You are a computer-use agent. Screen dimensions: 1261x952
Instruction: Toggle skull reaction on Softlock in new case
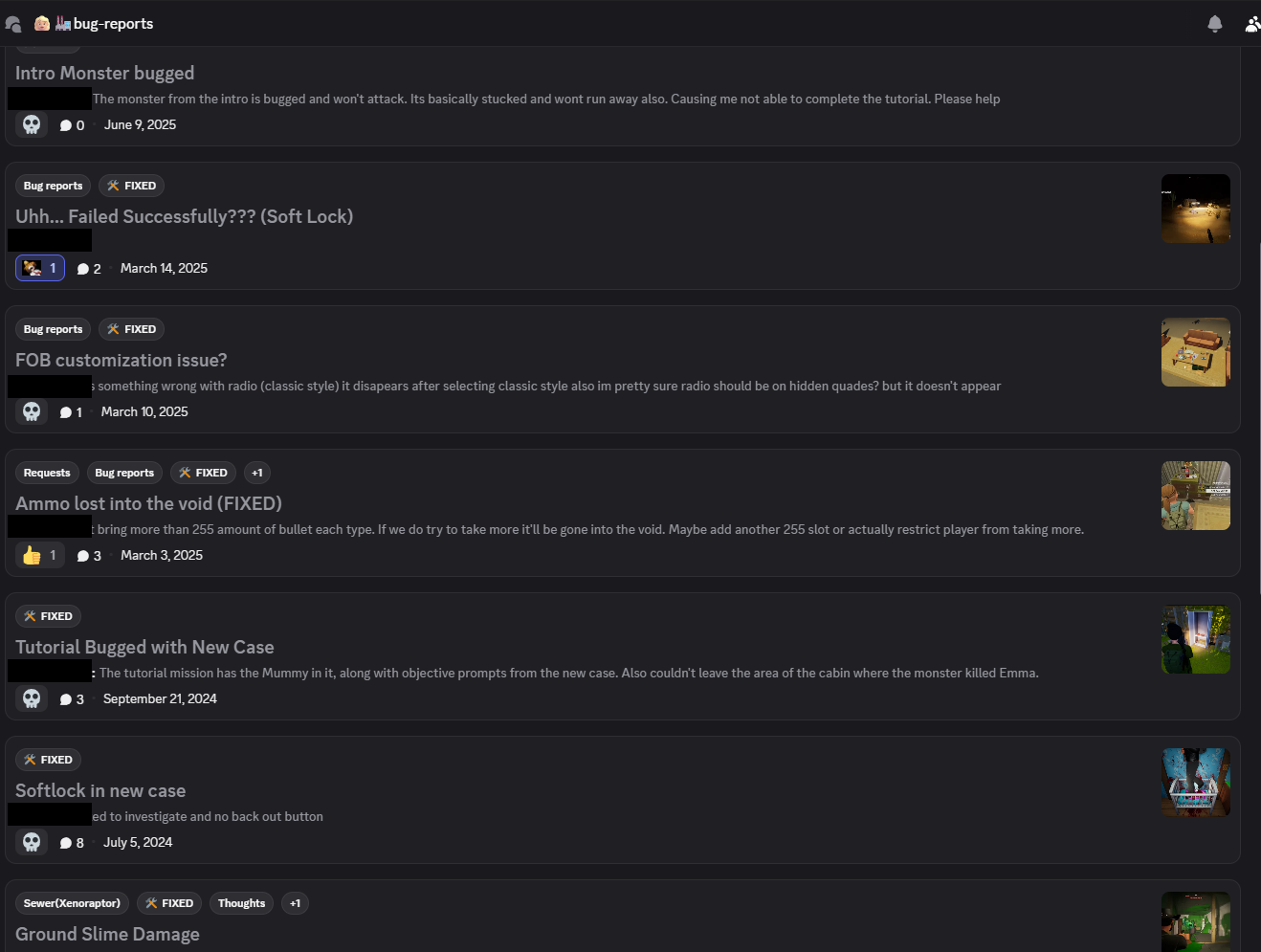(32, 842)
